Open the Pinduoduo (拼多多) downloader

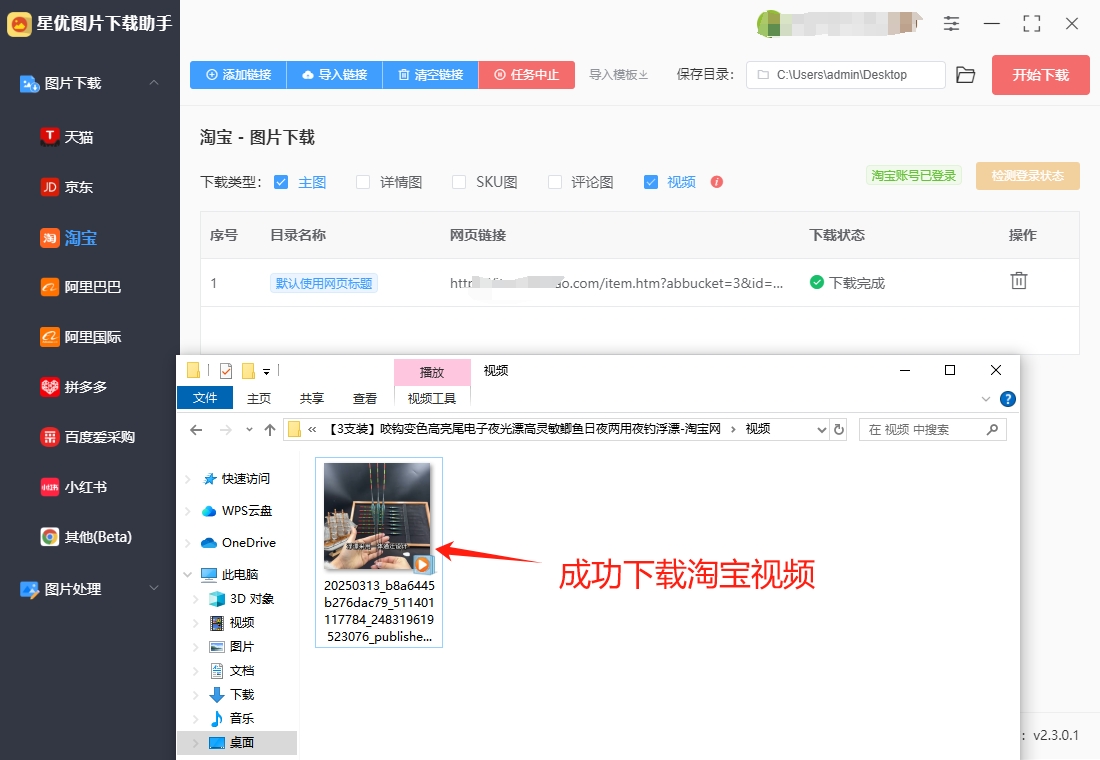coord(74,387)
